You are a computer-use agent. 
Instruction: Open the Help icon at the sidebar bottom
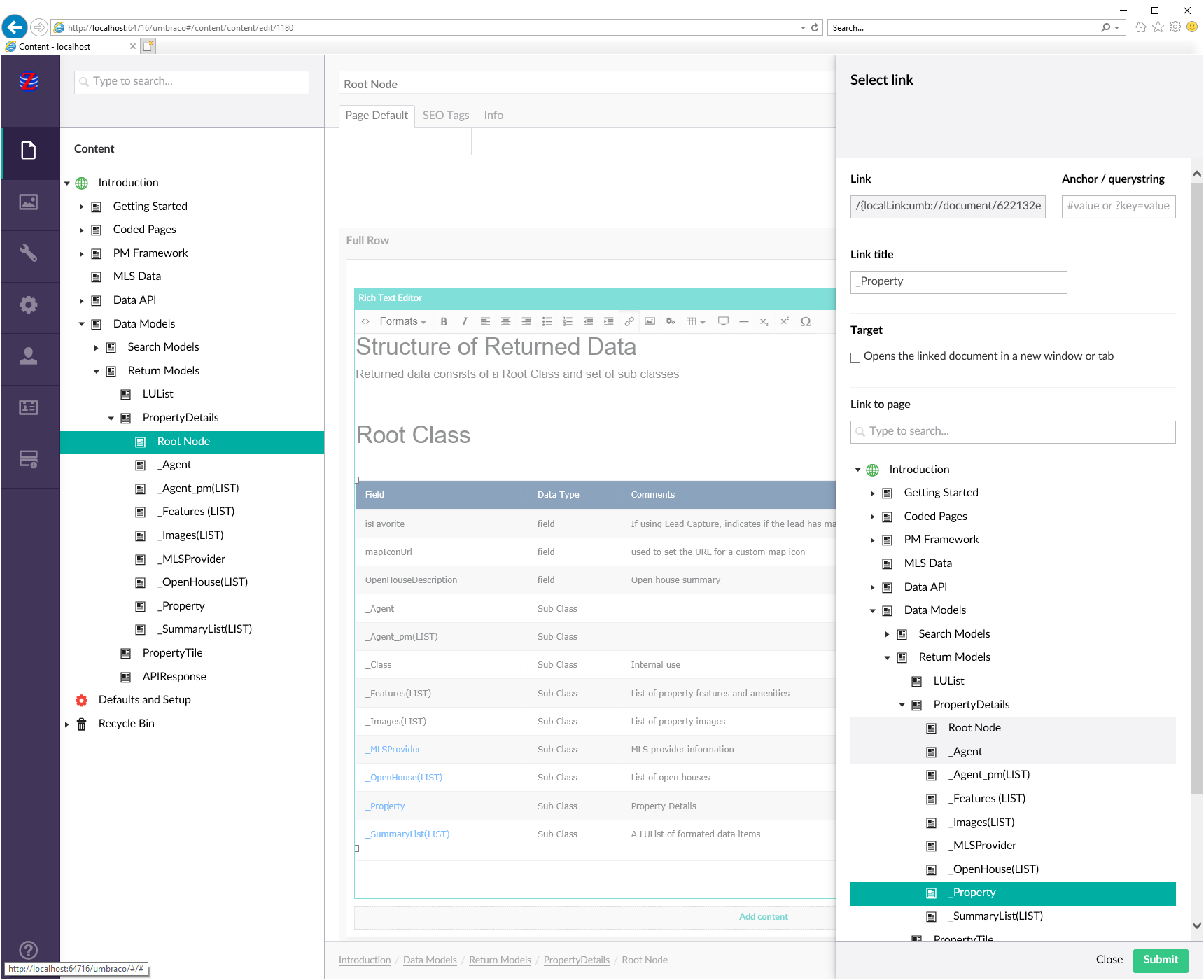click(29, 950)
